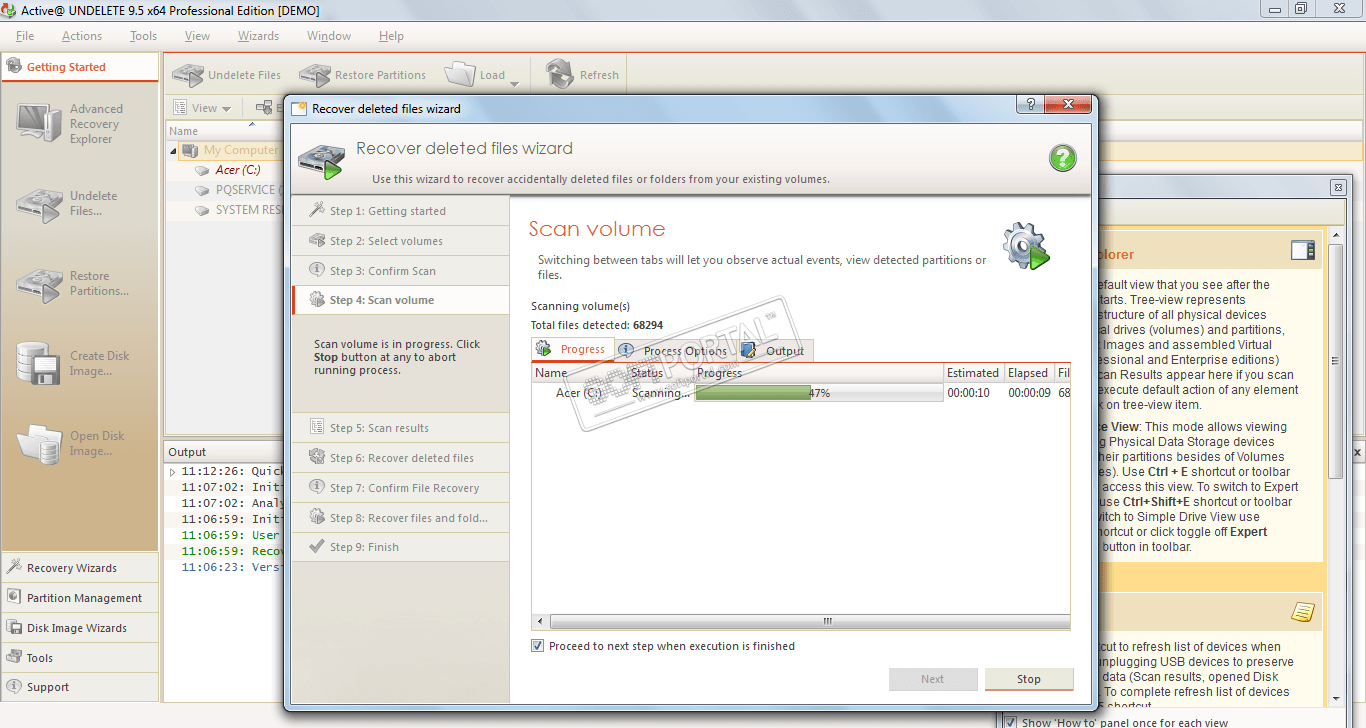Screen dimensions: 1366x728
Task: Select the PQSERVICE volume in the tree
Action: tap(238, 190)
